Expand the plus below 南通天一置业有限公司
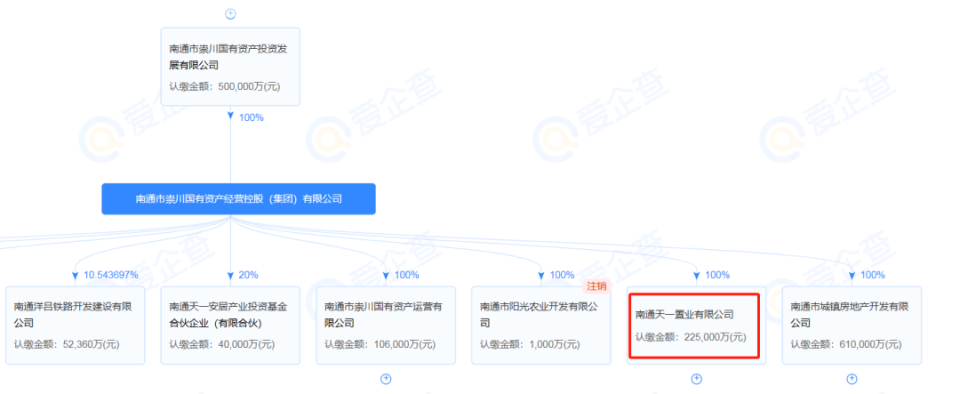This screenshot has width=960, height=394. pyautogui.click(x=696, y=379)
